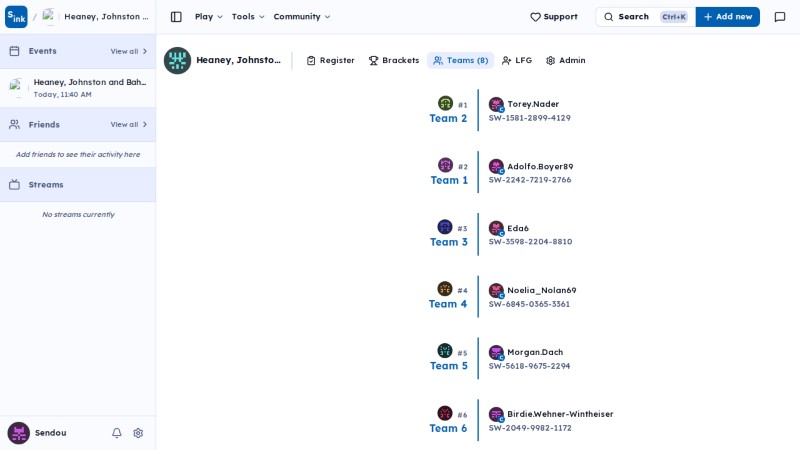Screen dimensions: 800x450
Task: Open the settings gear beside Sendou
Action: (x=138, y=433)
